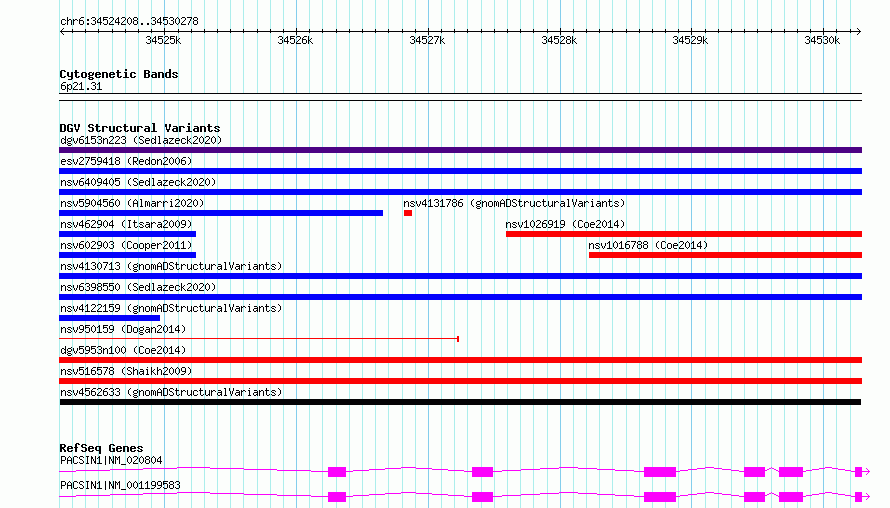Click the ruler's right arrowhead
The height and width of the screenshot is (508, 890).
coord(858,31)
